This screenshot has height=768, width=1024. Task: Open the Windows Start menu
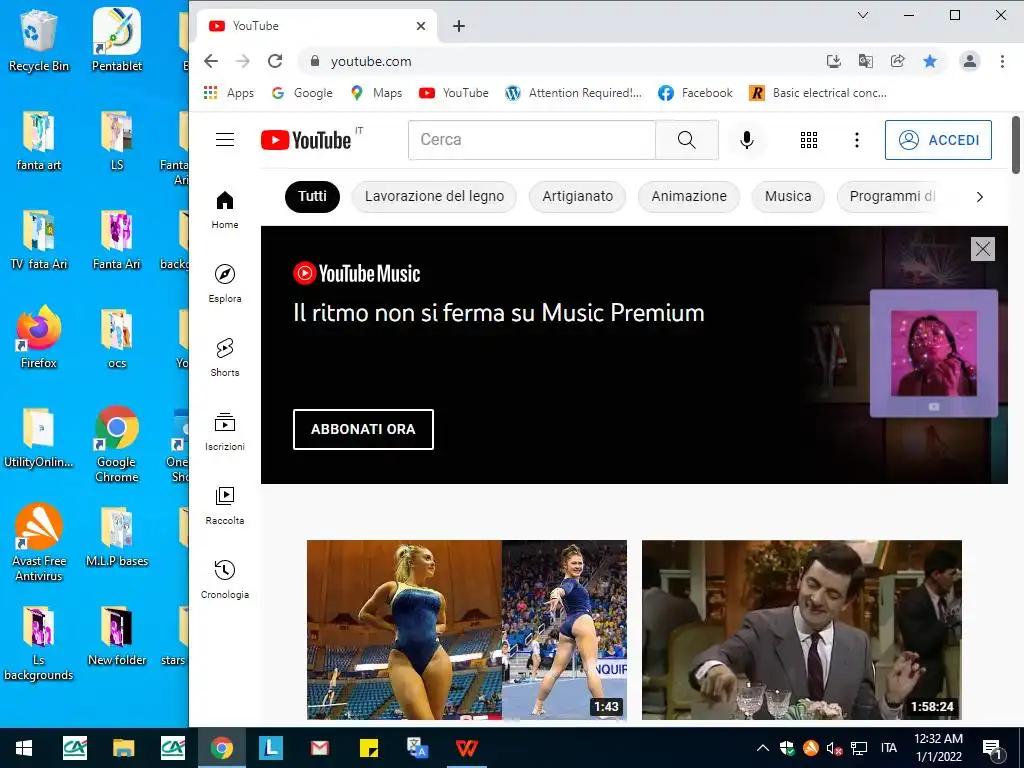pyautogui.click(x=24, y=748)
